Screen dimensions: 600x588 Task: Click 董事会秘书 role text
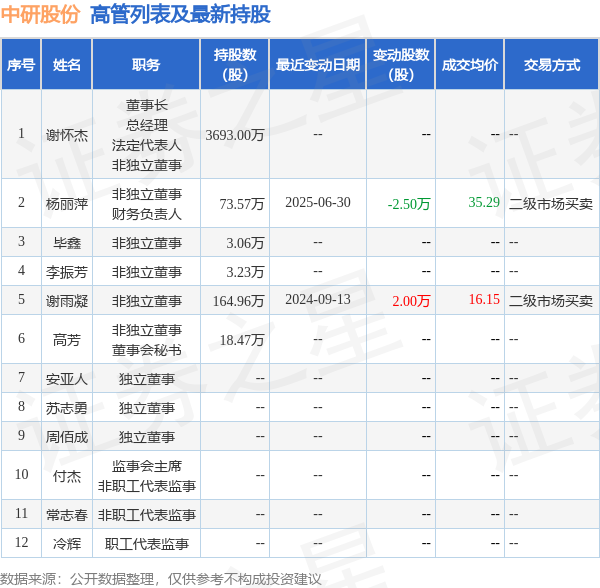click(147, 350)
